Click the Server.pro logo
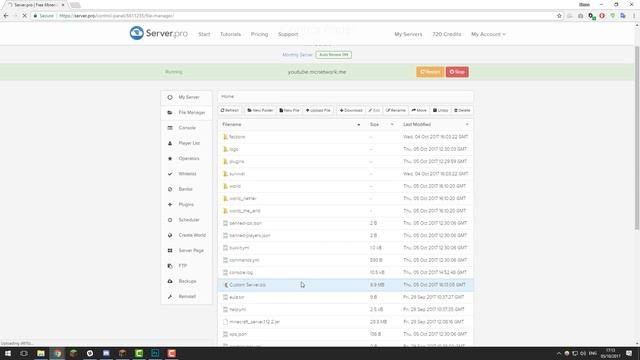Screen dimensions: 640x360 click(x=158, y=33)
